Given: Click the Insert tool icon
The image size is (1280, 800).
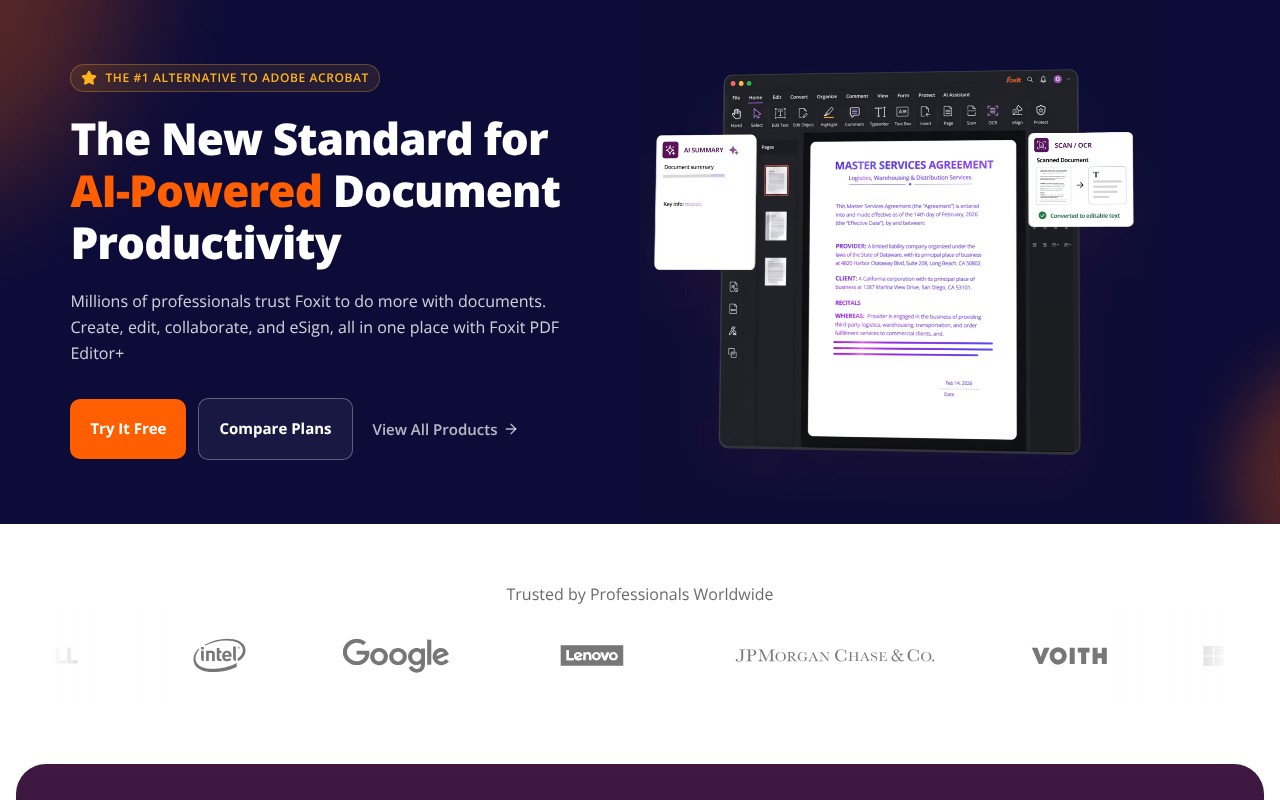Looking at the screenshot, I should (x=925, y=112).
